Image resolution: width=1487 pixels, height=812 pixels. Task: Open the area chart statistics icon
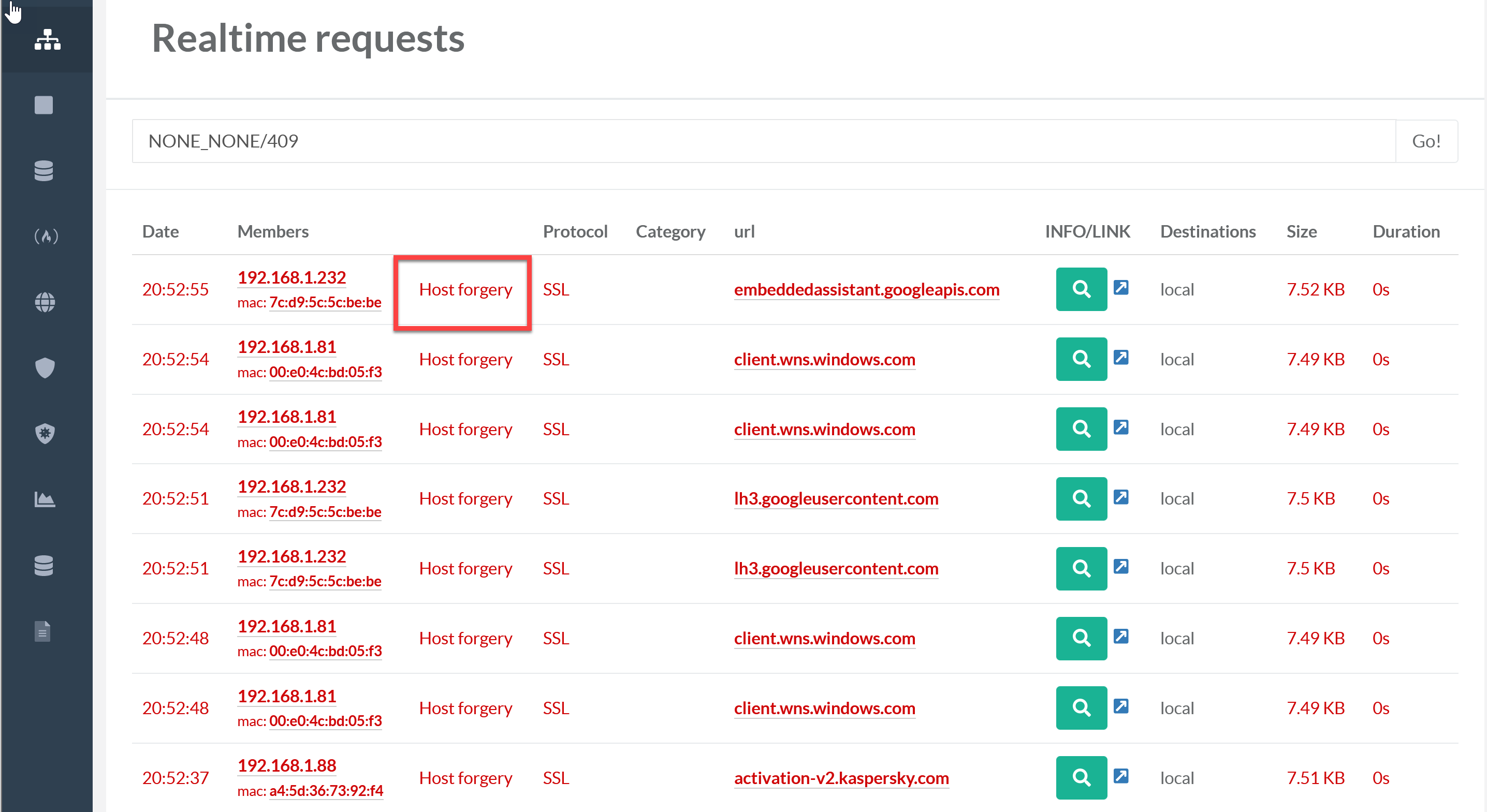pos(45,498)
